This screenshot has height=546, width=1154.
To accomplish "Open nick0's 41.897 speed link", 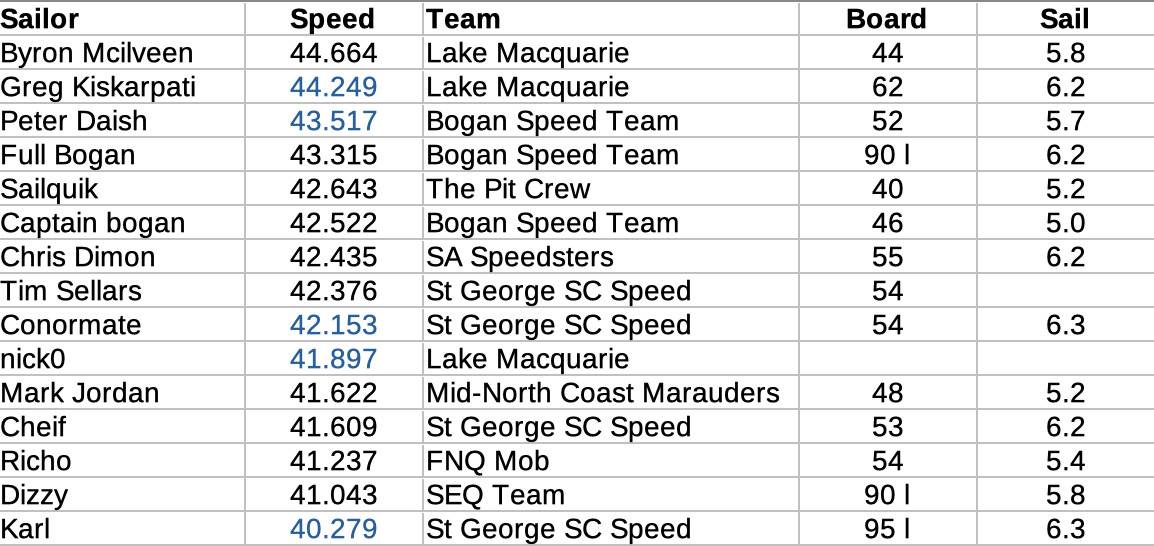I will click(x=333, y=359).
